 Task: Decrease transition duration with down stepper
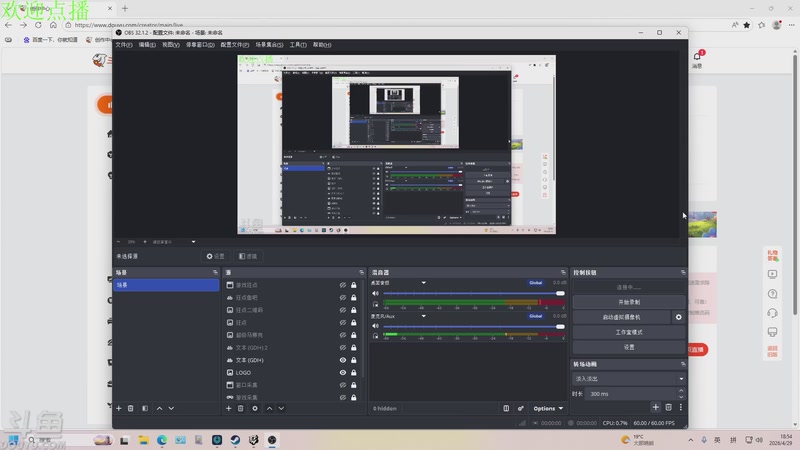tap(681, 397)
